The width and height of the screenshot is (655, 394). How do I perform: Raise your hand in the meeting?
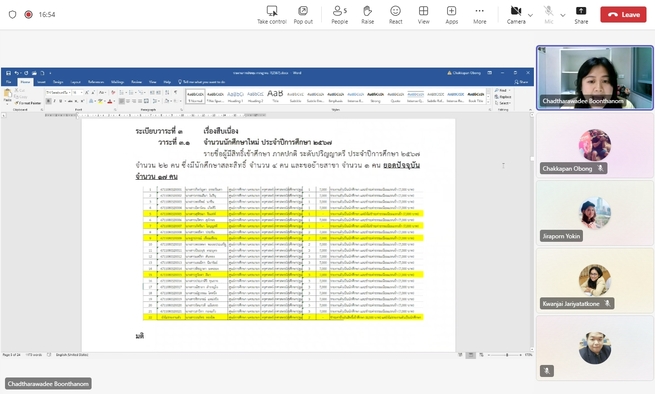(x=368, y=15)
